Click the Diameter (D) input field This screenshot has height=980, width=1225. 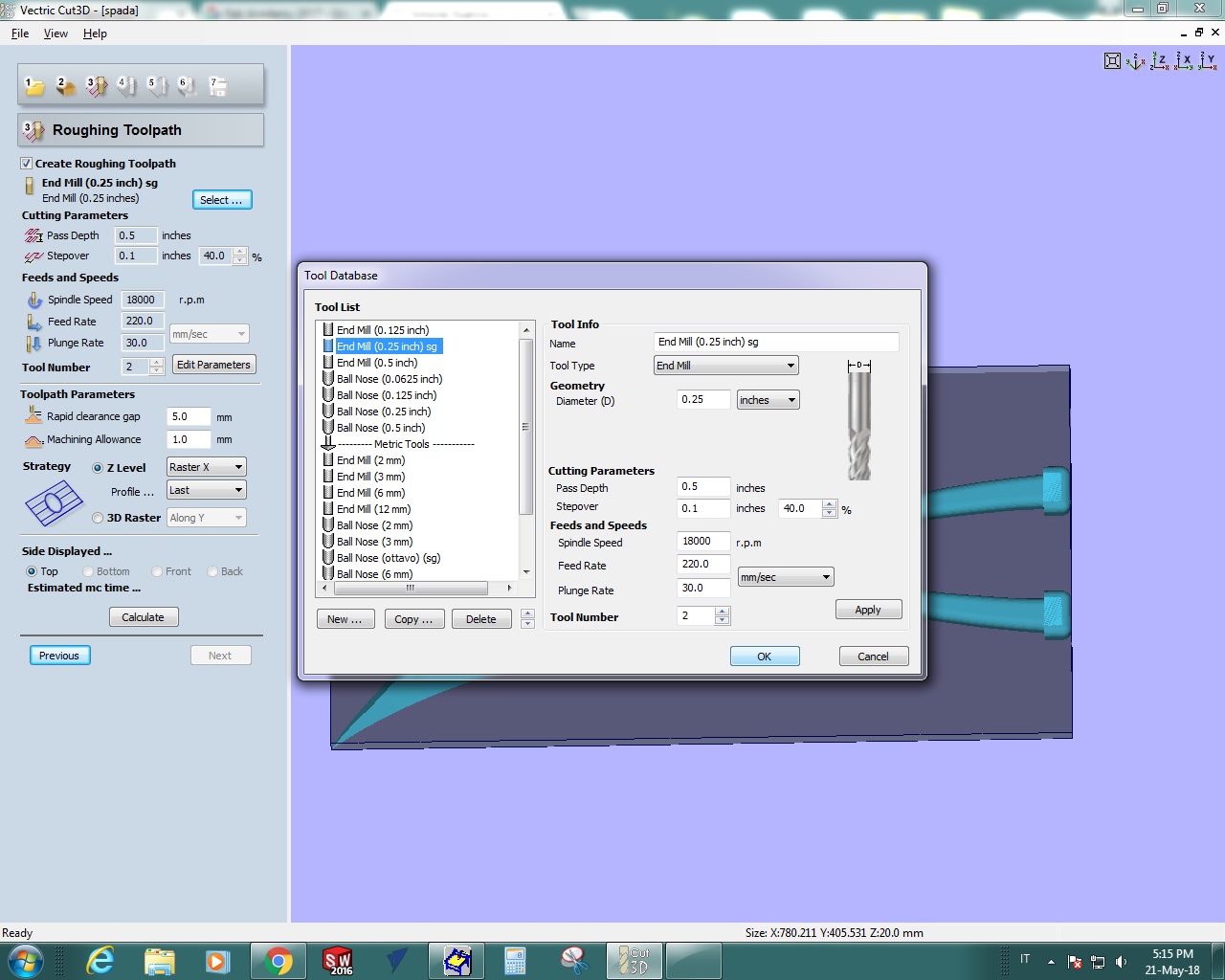click(x=703, y=400)
